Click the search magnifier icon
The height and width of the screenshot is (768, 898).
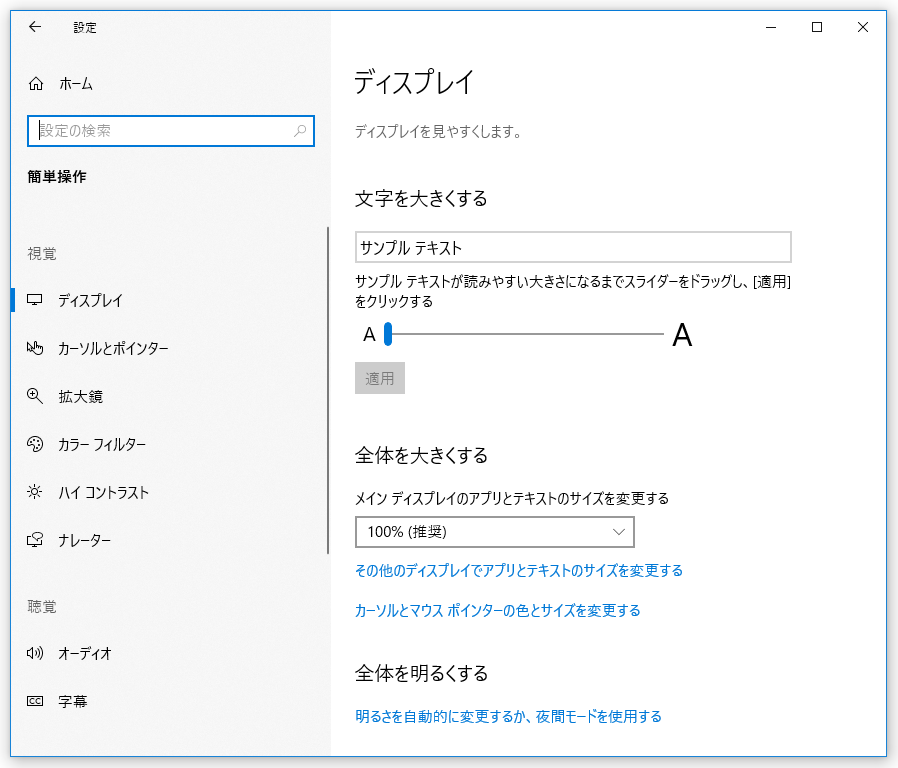[300, 131]
